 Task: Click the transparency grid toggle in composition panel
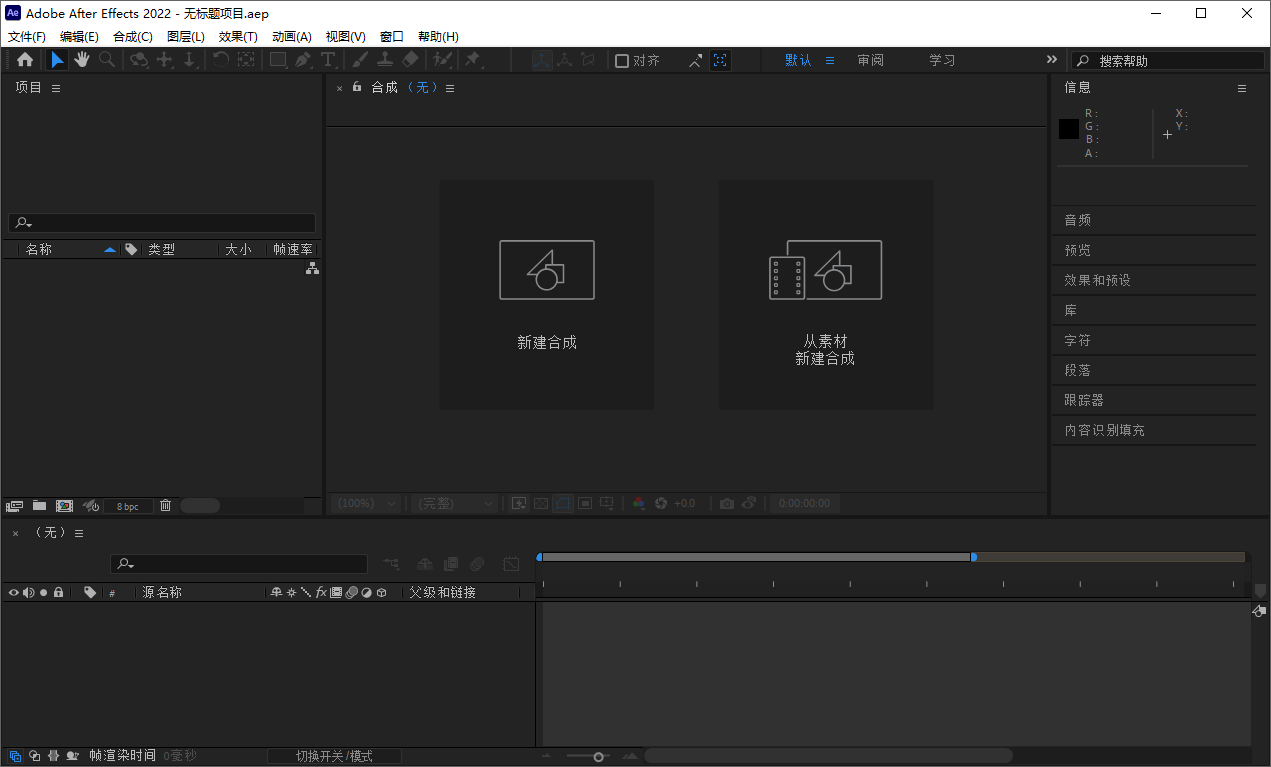541,503
